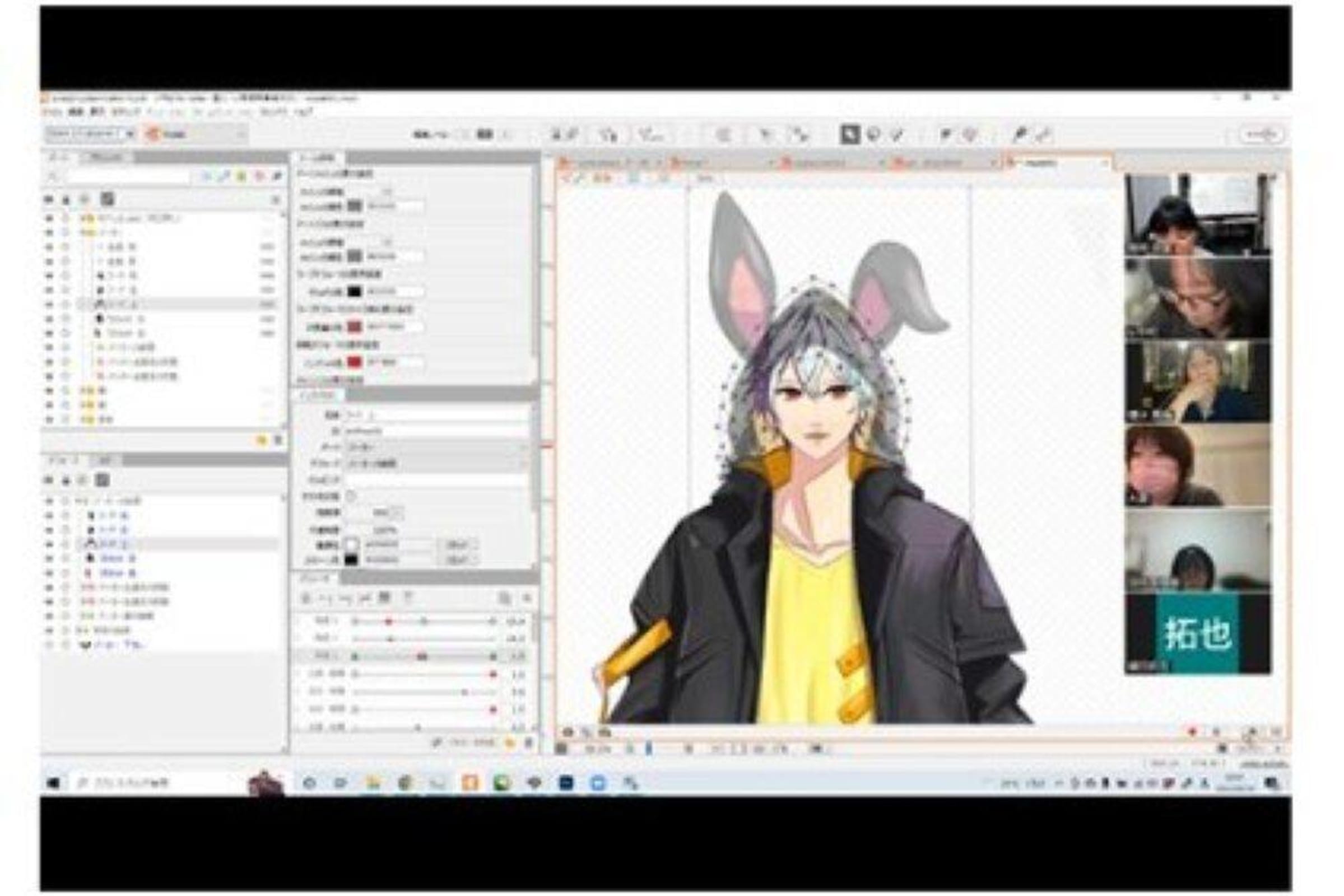The image size is (1344, 896).
Task: Open the Edit (編集) menu
Action: (76, 112)
